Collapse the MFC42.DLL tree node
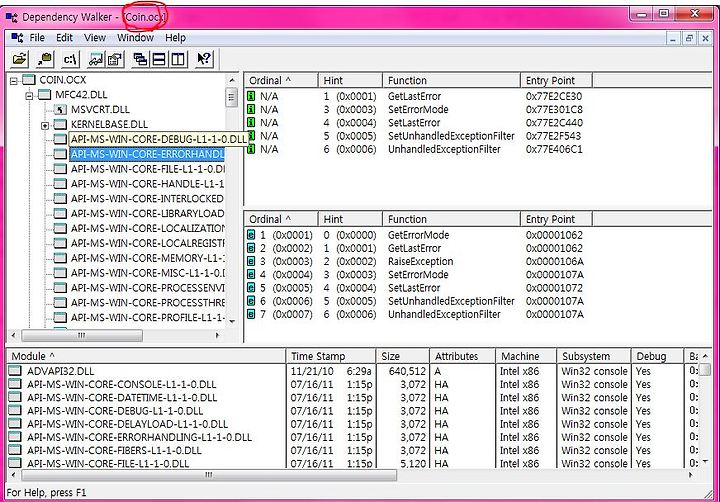 click(29, 96)
